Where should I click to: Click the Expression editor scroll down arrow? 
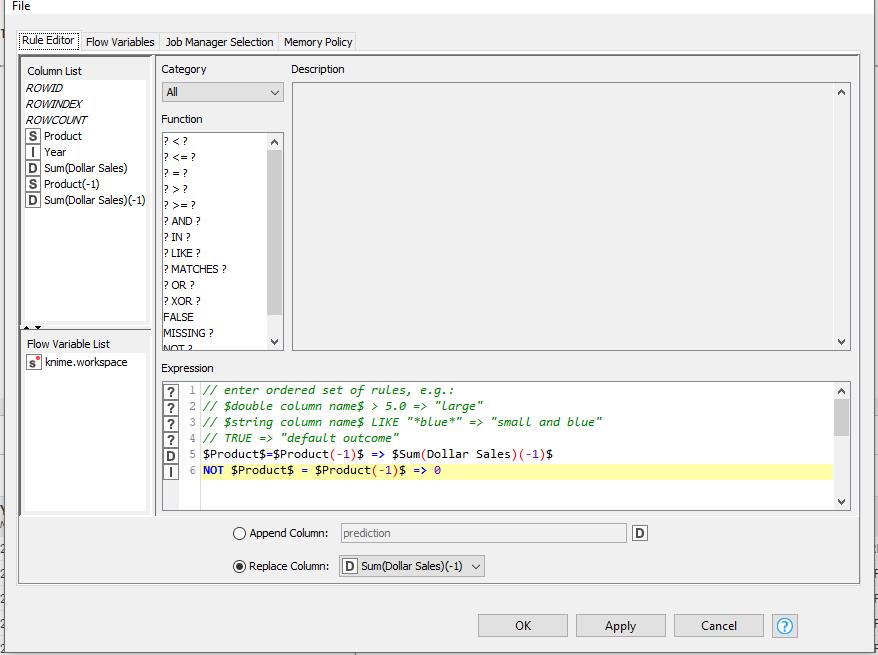841,502
